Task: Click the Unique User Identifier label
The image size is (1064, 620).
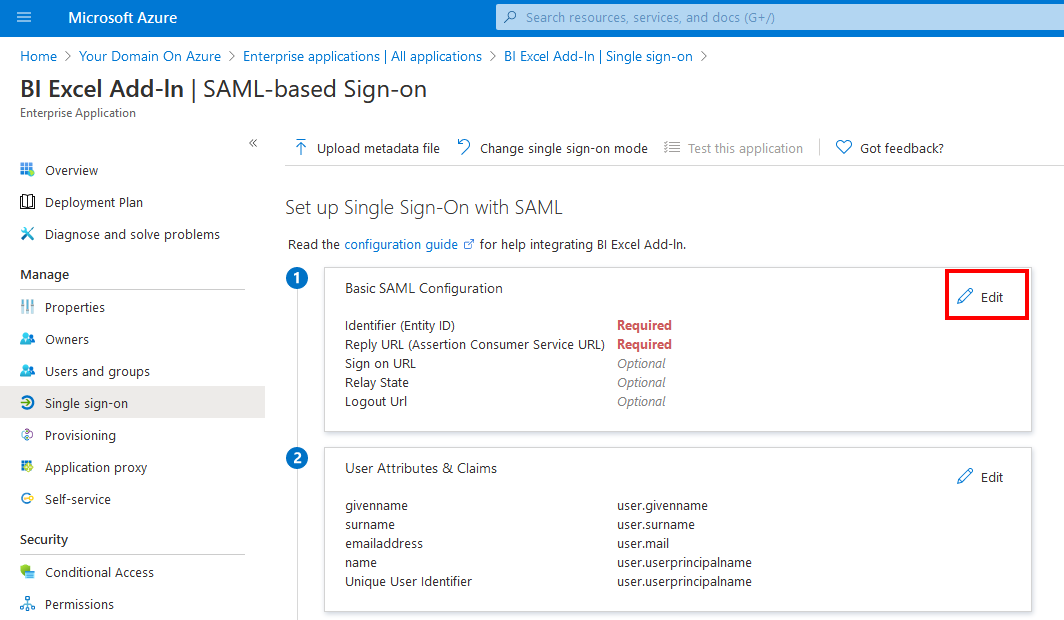Action: (408, 581)
